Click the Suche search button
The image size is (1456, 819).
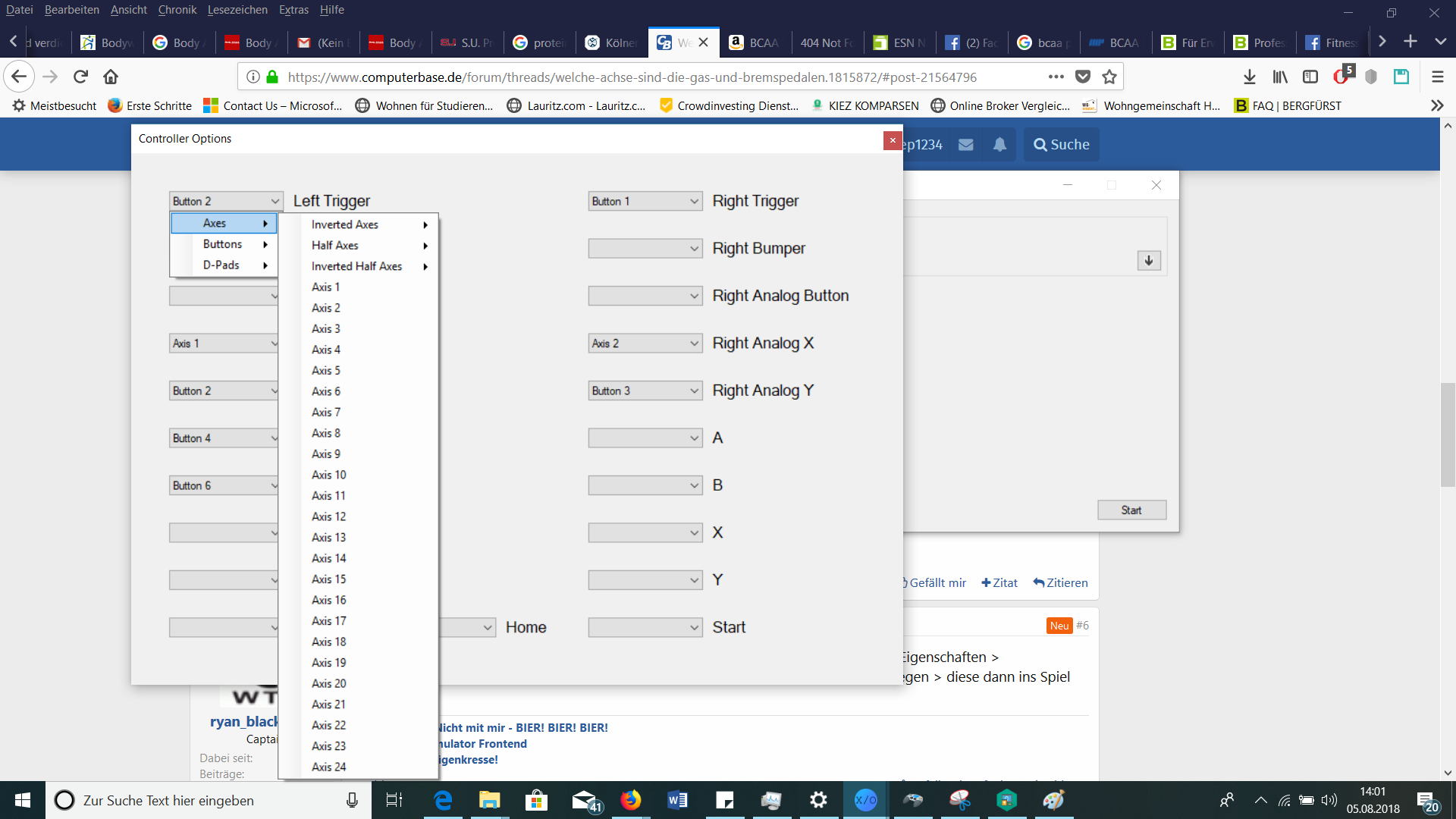coord(1061,144)
